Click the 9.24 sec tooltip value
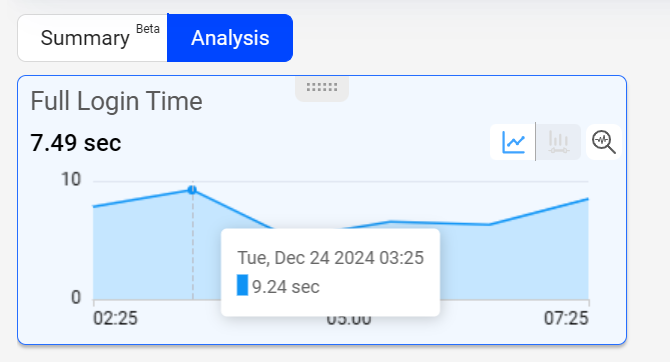 286,287
